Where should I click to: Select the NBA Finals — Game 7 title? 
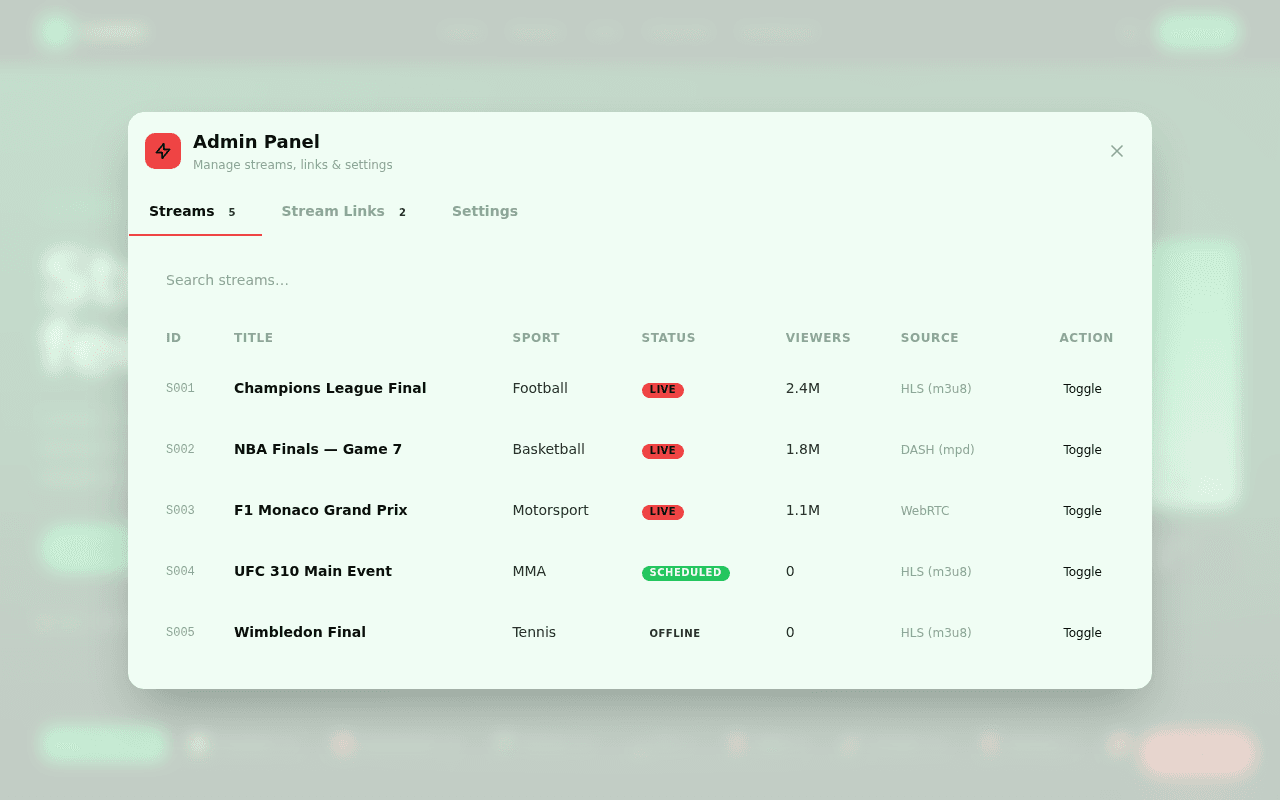tap(318, 449)
